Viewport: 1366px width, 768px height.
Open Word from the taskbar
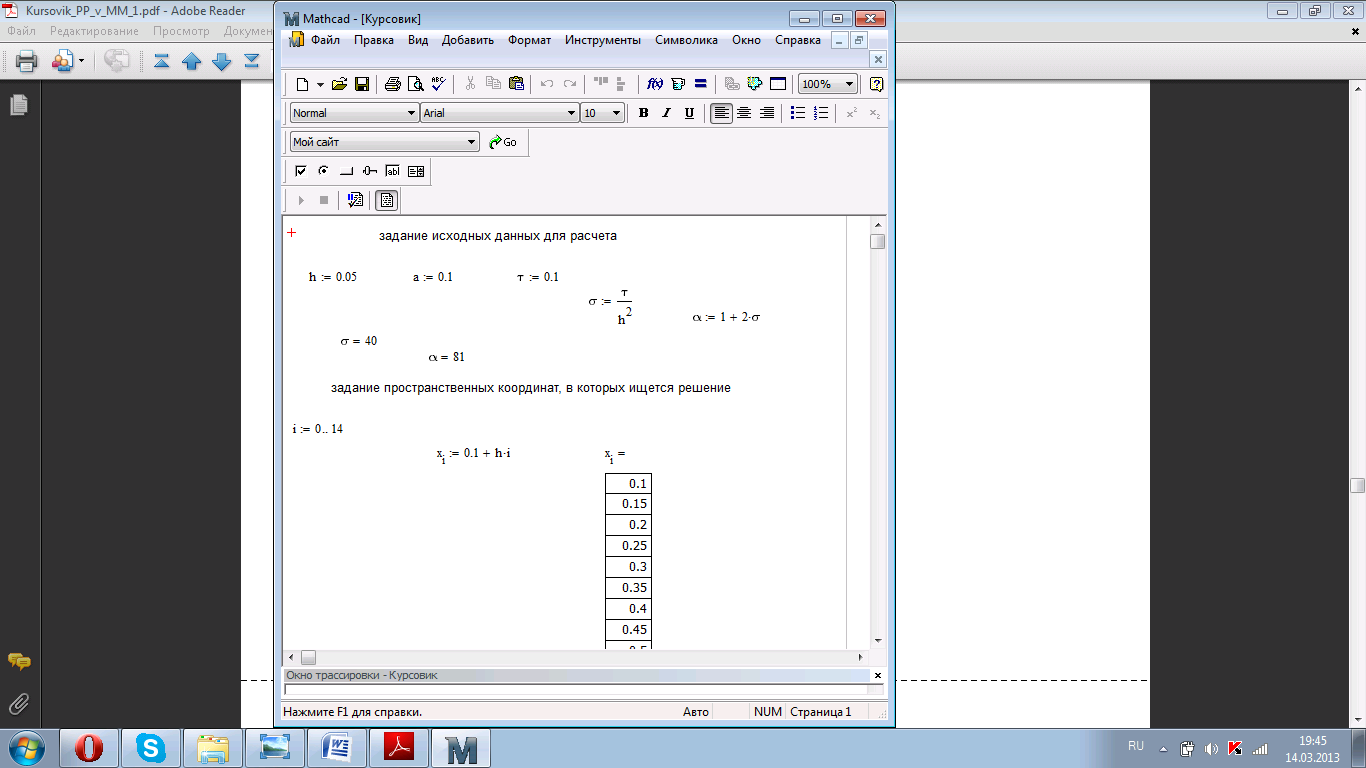[337, 747]
